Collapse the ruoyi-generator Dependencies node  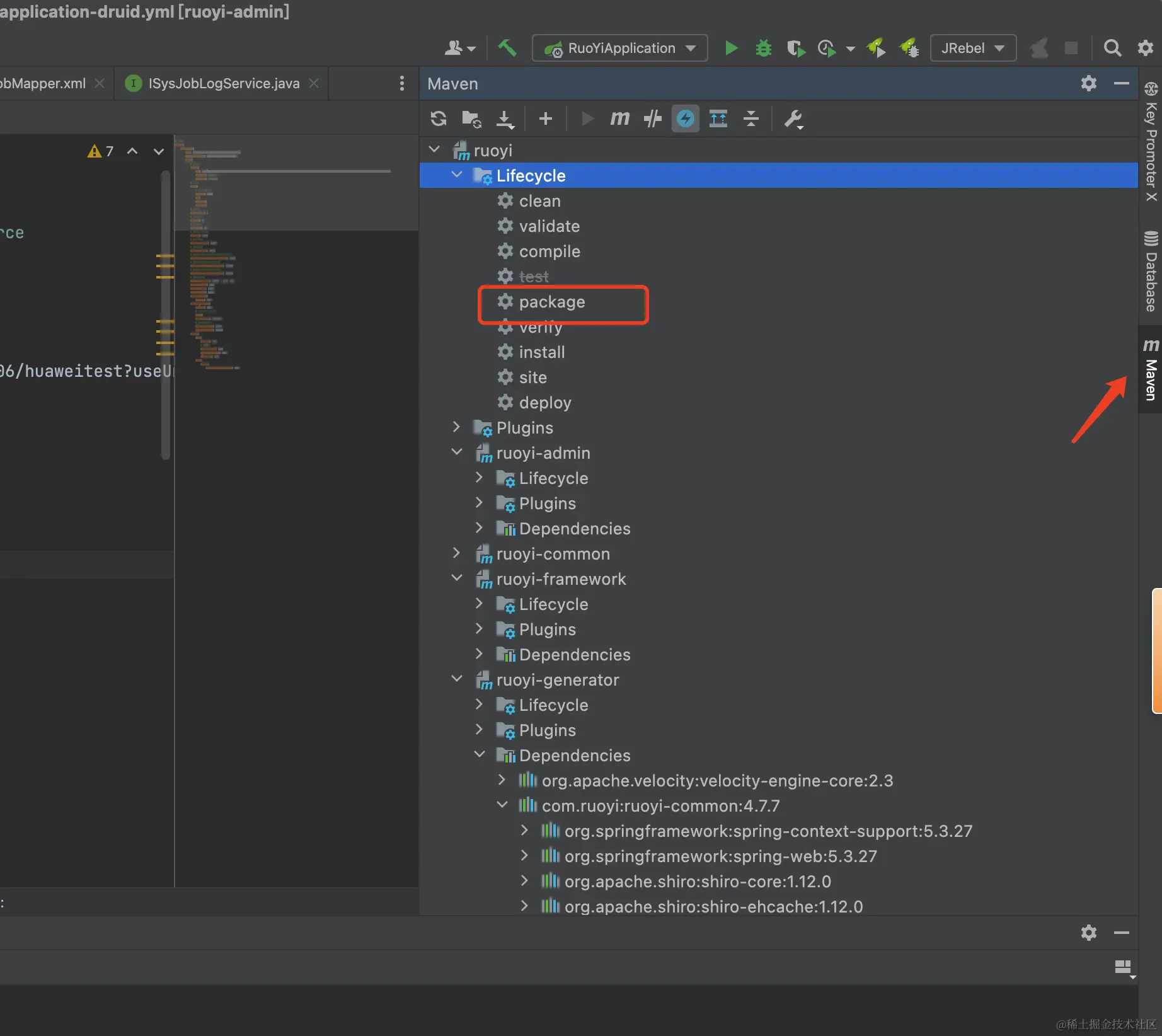480,755
